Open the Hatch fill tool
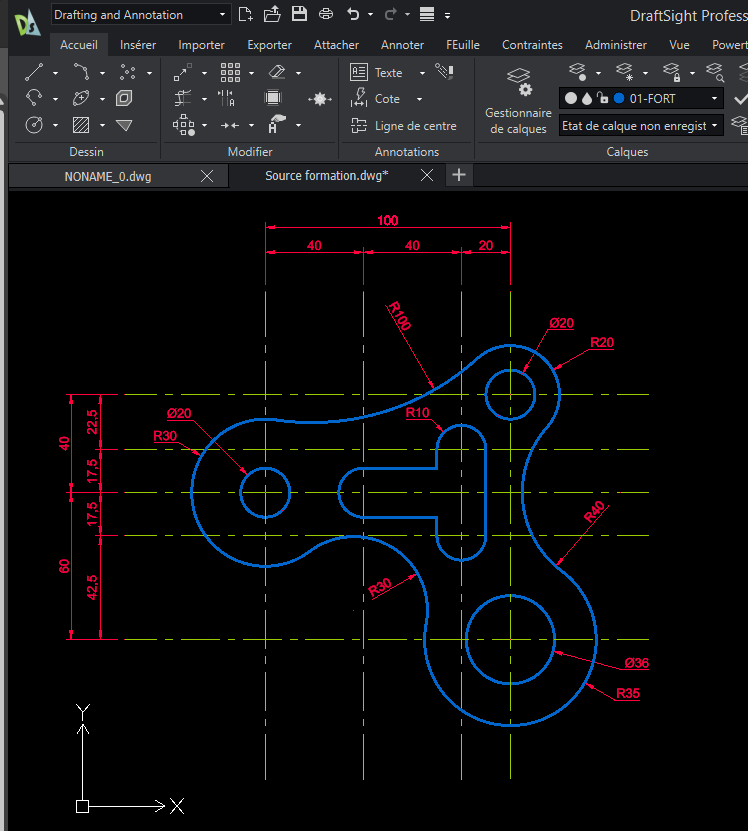This screenshot has height=831, width=748. tap(81, 125)
